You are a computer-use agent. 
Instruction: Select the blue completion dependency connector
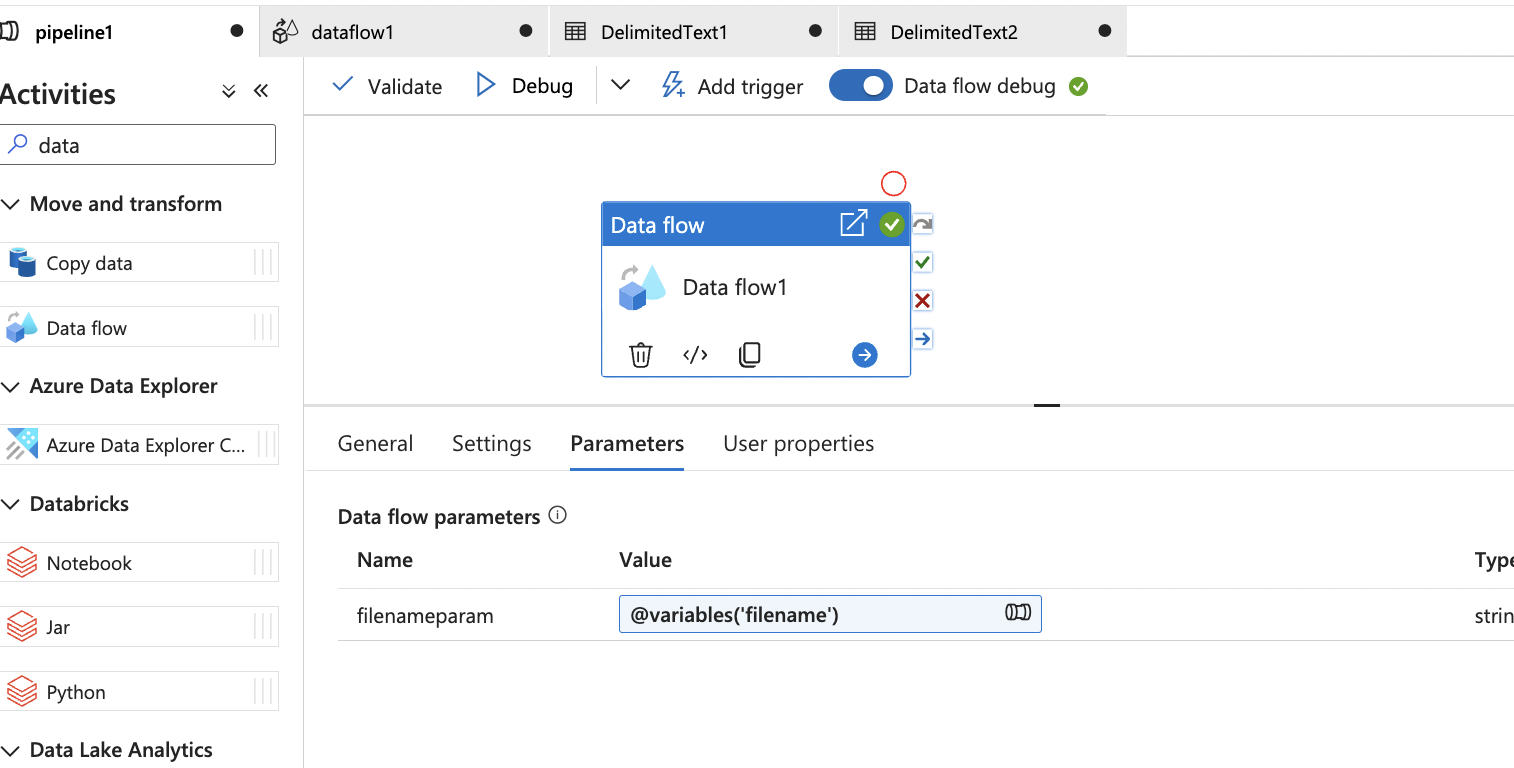click(x=923, y=339)
